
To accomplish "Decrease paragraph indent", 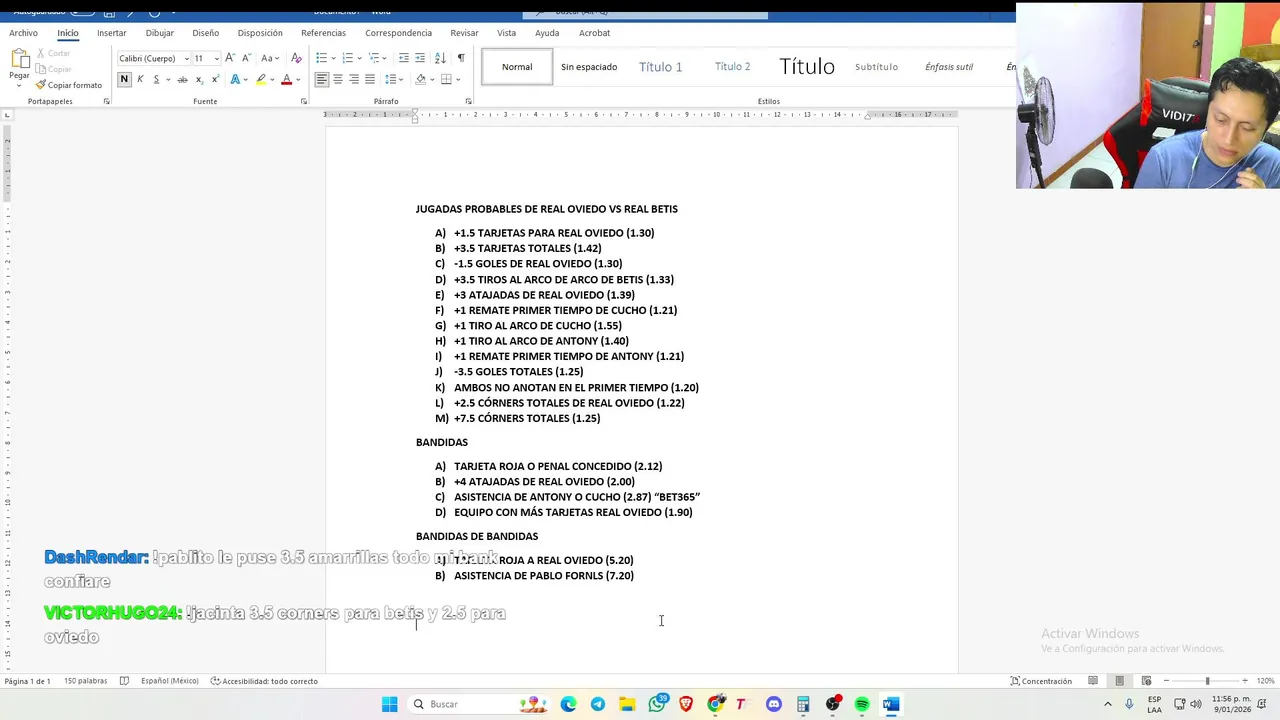I will pos(403,58).
